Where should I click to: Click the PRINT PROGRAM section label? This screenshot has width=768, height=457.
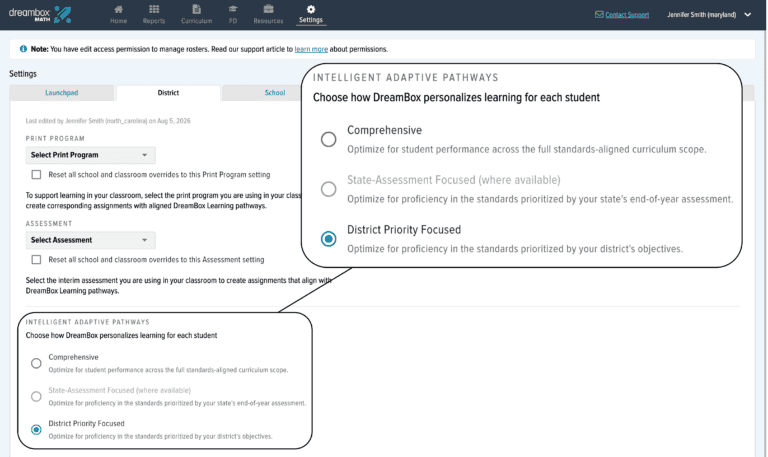[x=55, y=139]
